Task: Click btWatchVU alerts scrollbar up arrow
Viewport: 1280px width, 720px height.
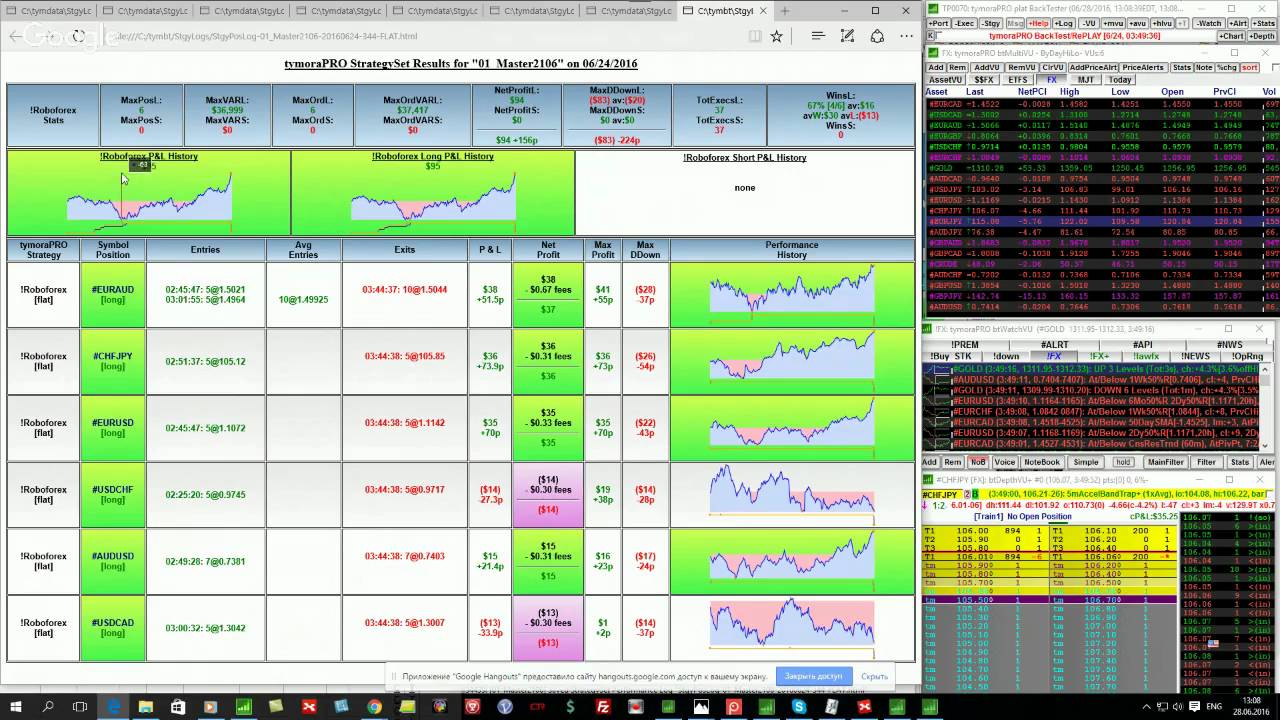Action: [x=1265, y=370]
